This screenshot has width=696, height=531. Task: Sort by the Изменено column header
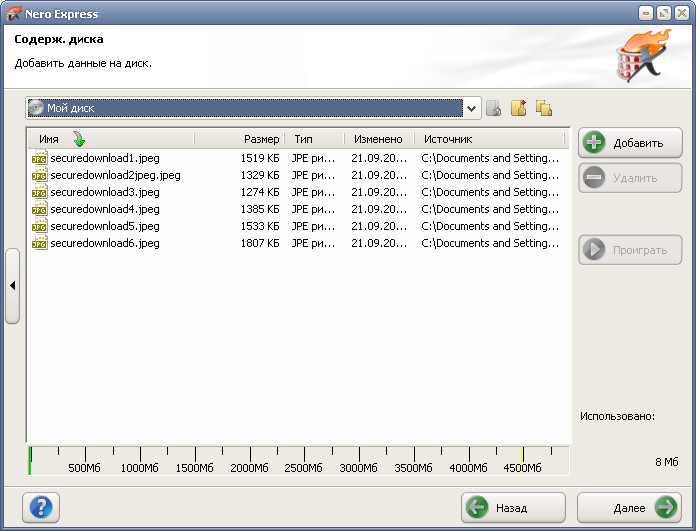click(x=378, y=139)
